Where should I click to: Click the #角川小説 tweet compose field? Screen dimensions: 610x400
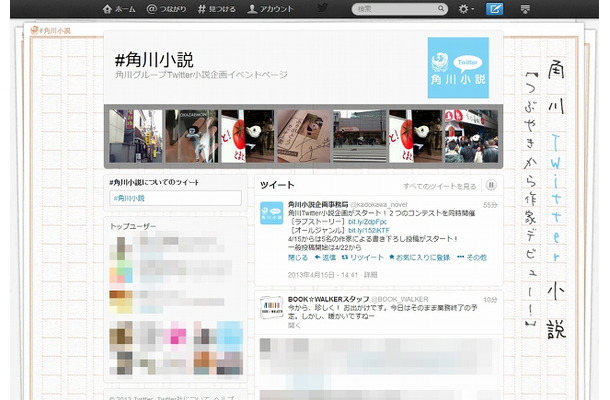pos(175,198)
